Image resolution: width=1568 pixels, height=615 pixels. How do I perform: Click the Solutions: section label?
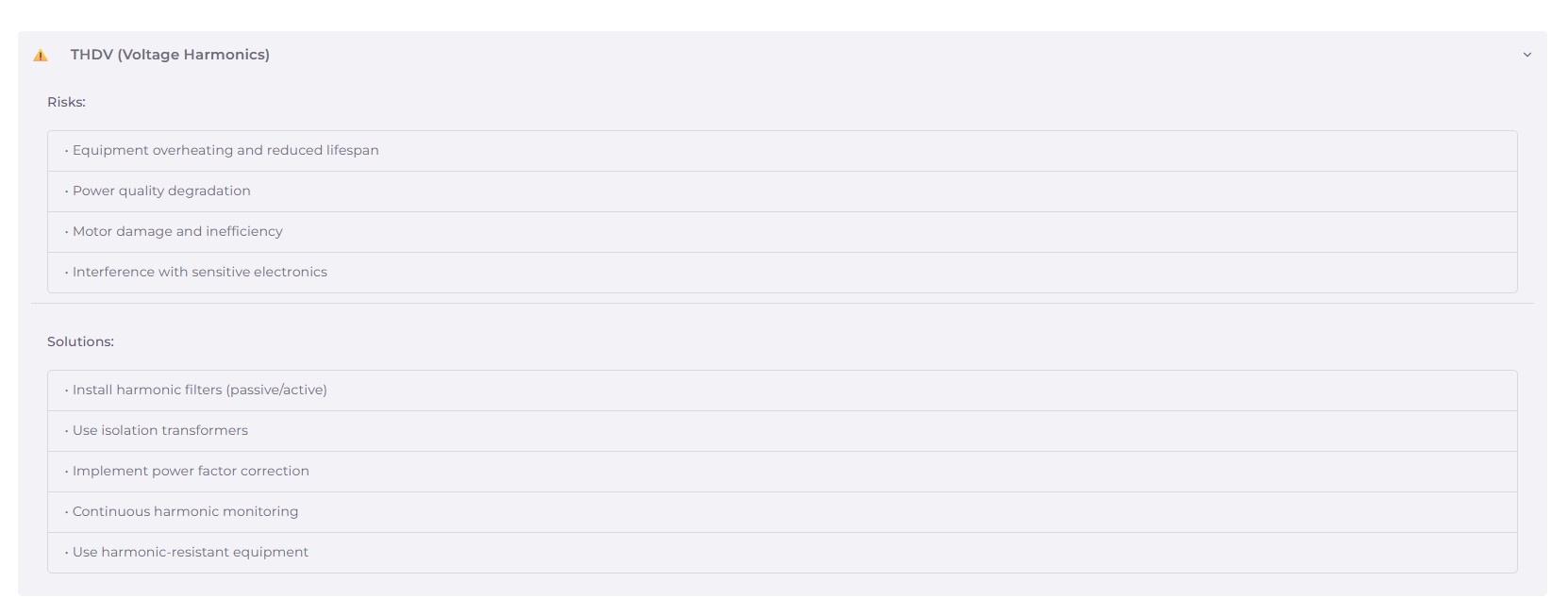point(80,341)
